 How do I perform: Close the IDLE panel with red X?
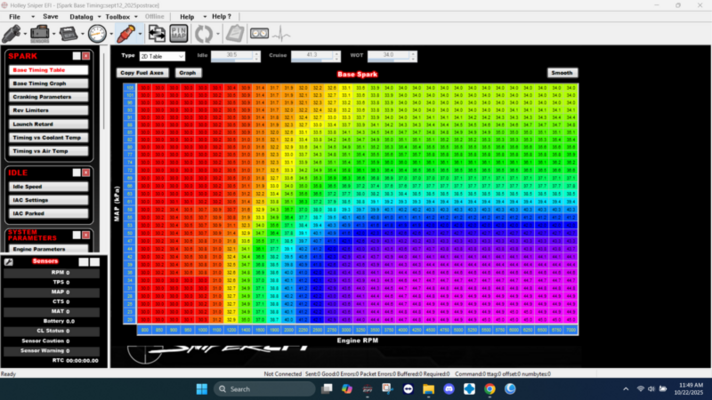tap(86, 173)
